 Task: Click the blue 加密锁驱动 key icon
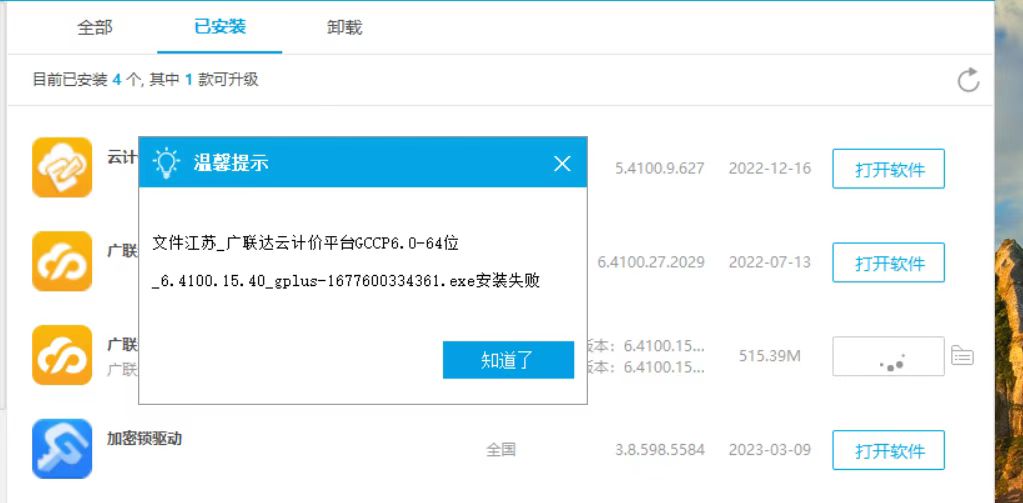[62, 449]
